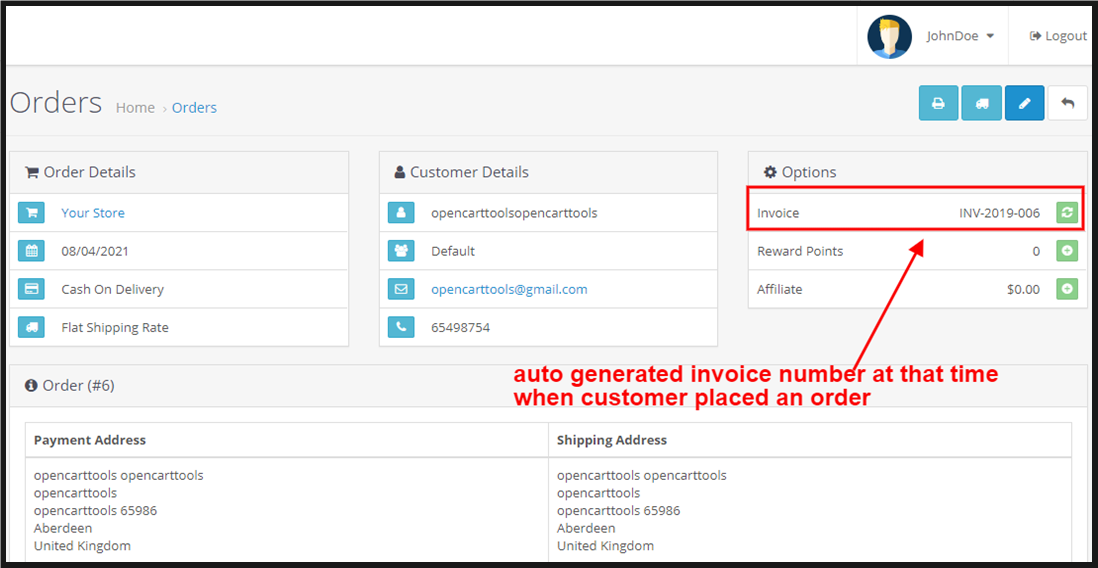Add affiliate commission with the plus icon

pyautogui.click(x=1067, y=289)
